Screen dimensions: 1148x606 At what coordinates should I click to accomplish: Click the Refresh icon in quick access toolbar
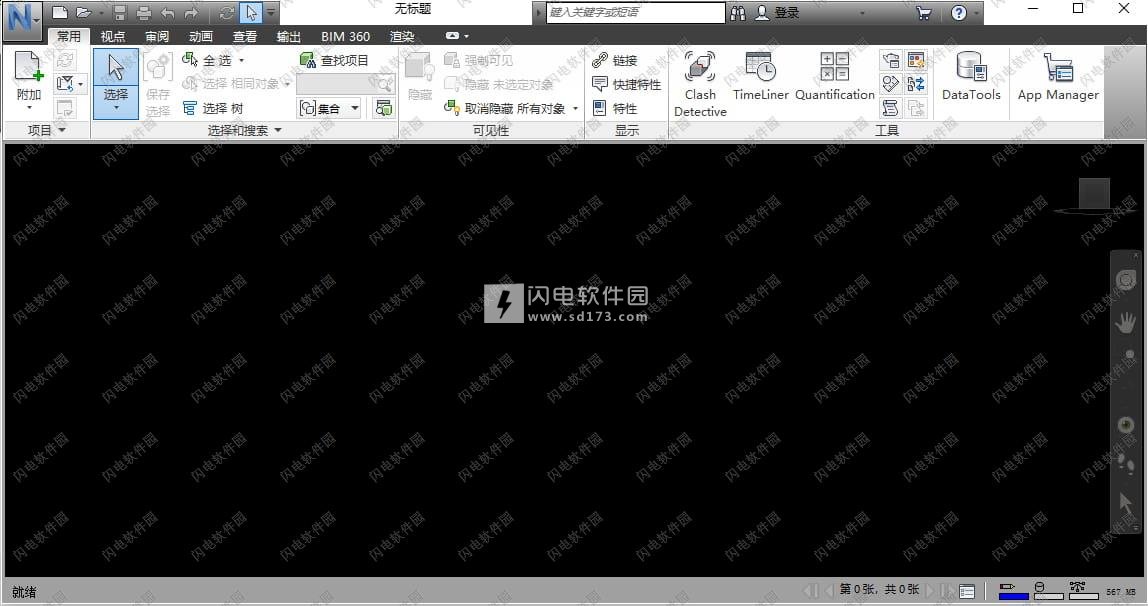pyautogui.click(x=227, y=12)
